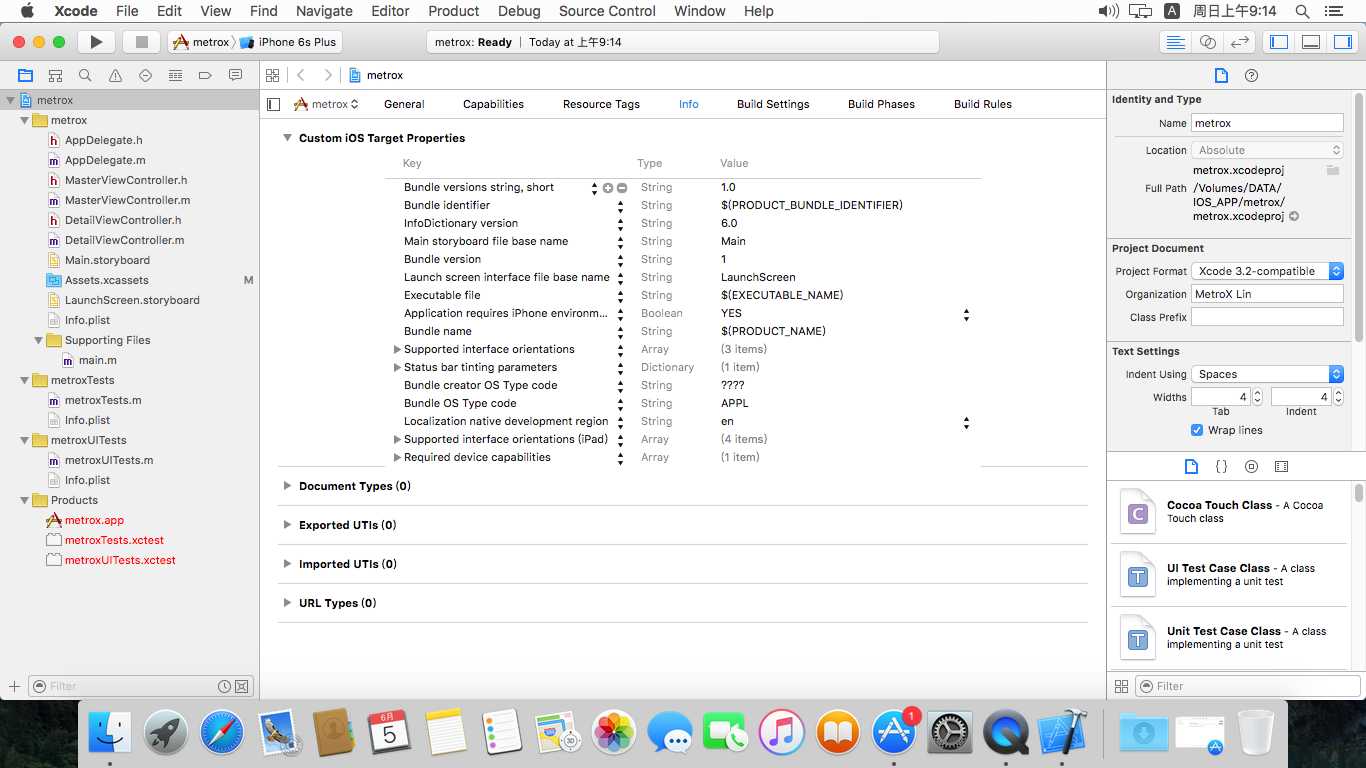Open the Indent Using dropdown
Screen dimensions: 1366x768
[x=1267, y=374]
